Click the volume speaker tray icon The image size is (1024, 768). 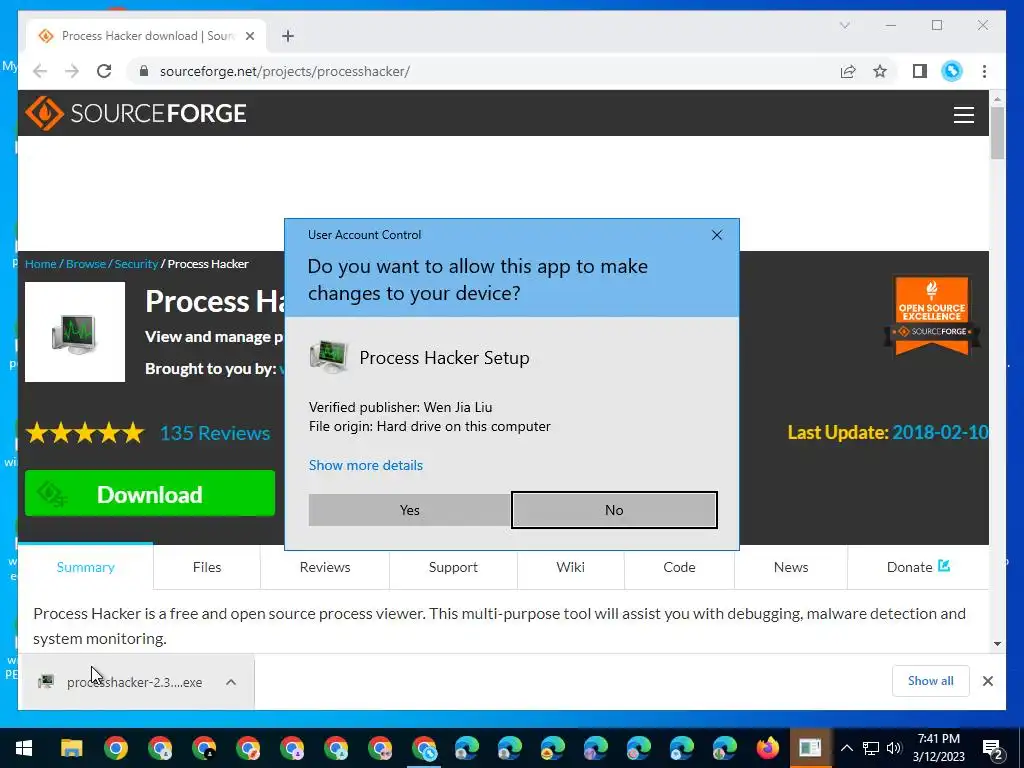coord(894,748)
